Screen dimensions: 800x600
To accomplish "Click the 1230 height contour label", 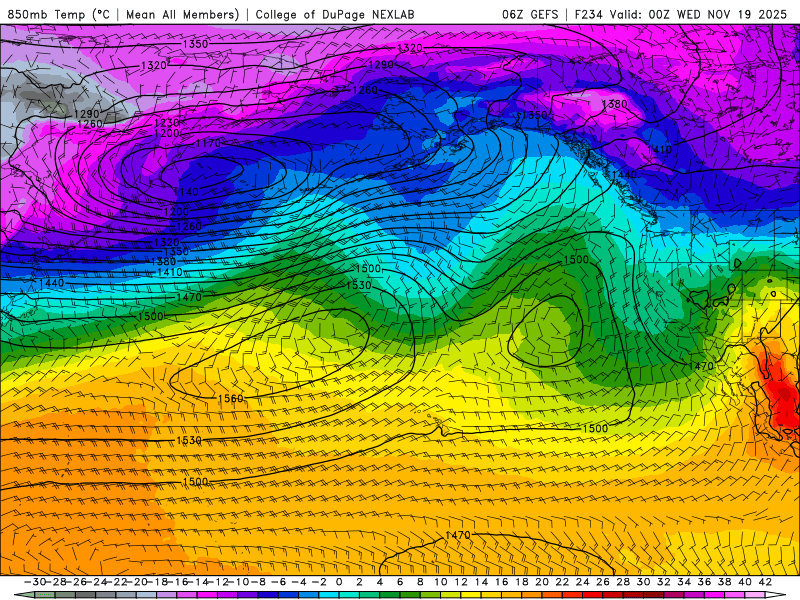I will (x=167, y=123).
